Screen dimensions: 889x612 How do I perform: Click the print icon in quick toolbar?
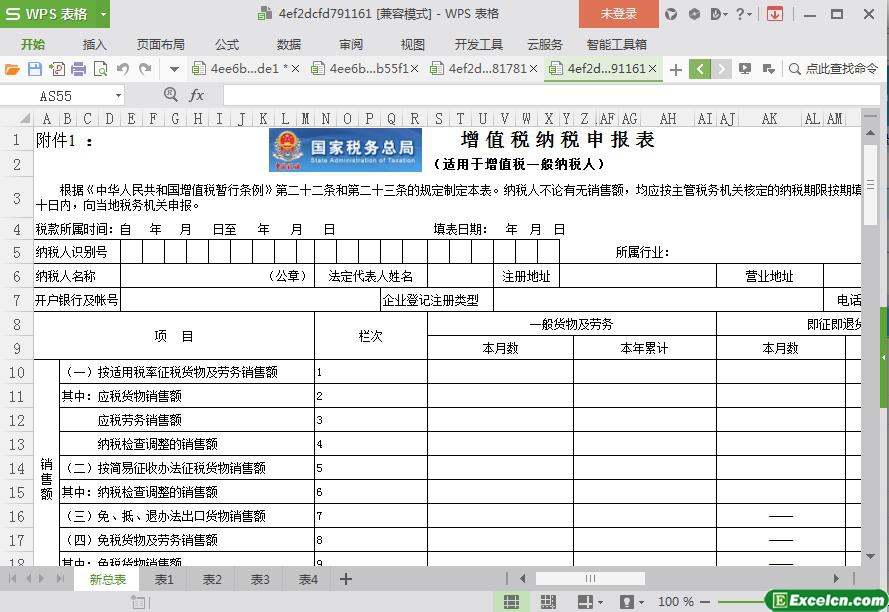tap(78, 69)
